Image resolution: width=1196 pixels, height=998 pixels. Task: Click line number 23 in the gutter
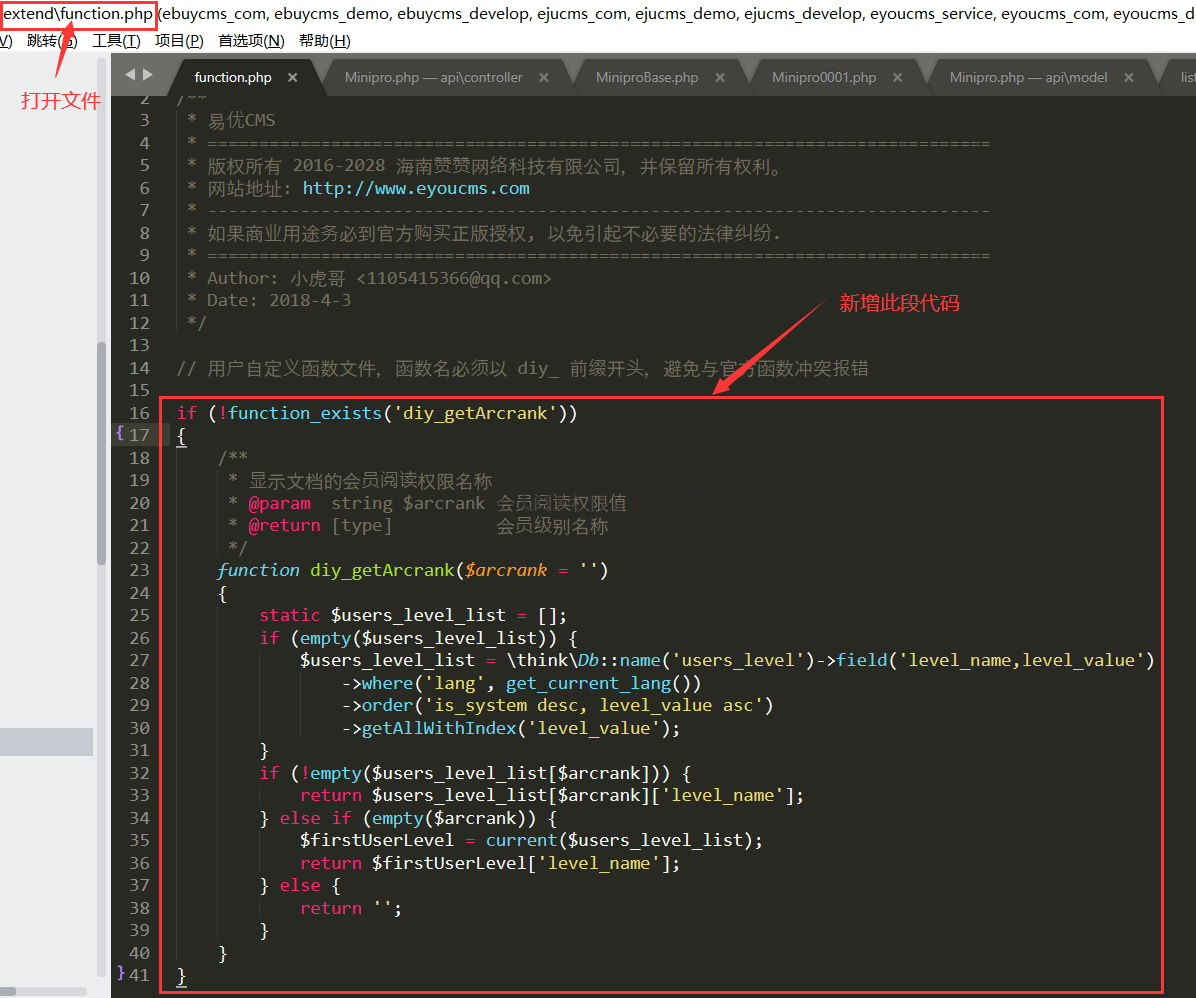point(139,570)
